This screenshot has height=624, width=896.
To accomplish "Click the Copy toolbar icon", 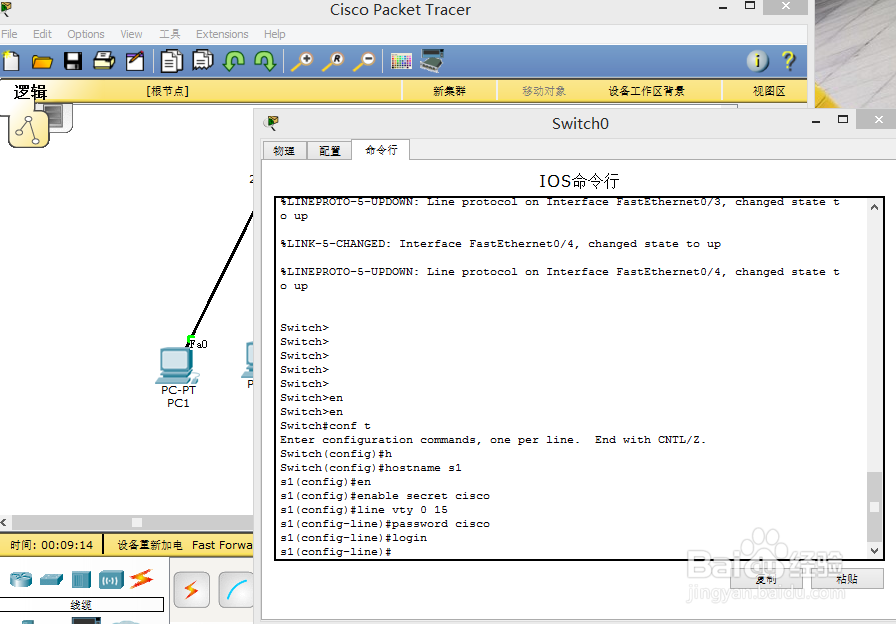I will [x=171, y=61].
